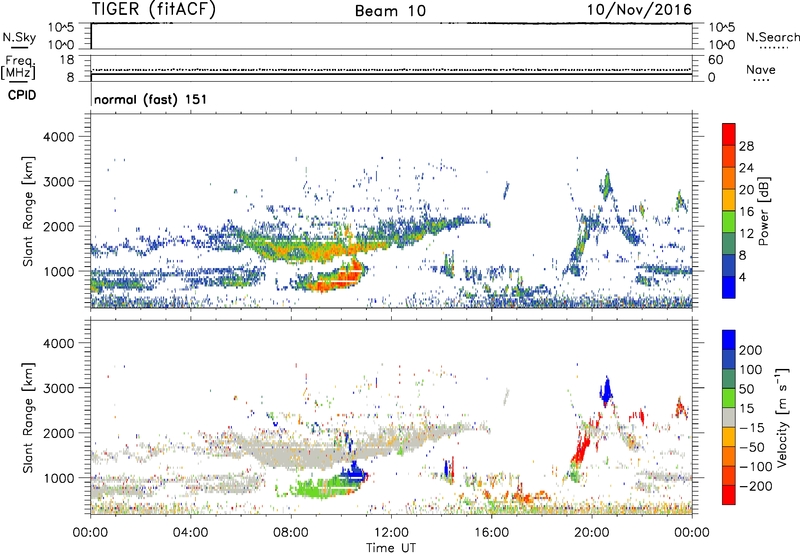The image size is (800, 554).
Task: Click the 08:00 time tick label
Action: 291,533
